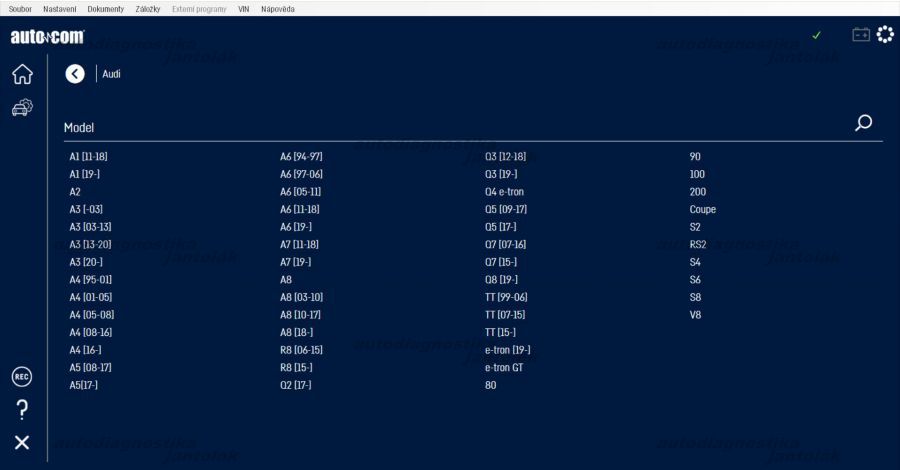Screen dimensions: 900x470
Task: Select model Q5 [09-17]
Action: coord(506,209)
